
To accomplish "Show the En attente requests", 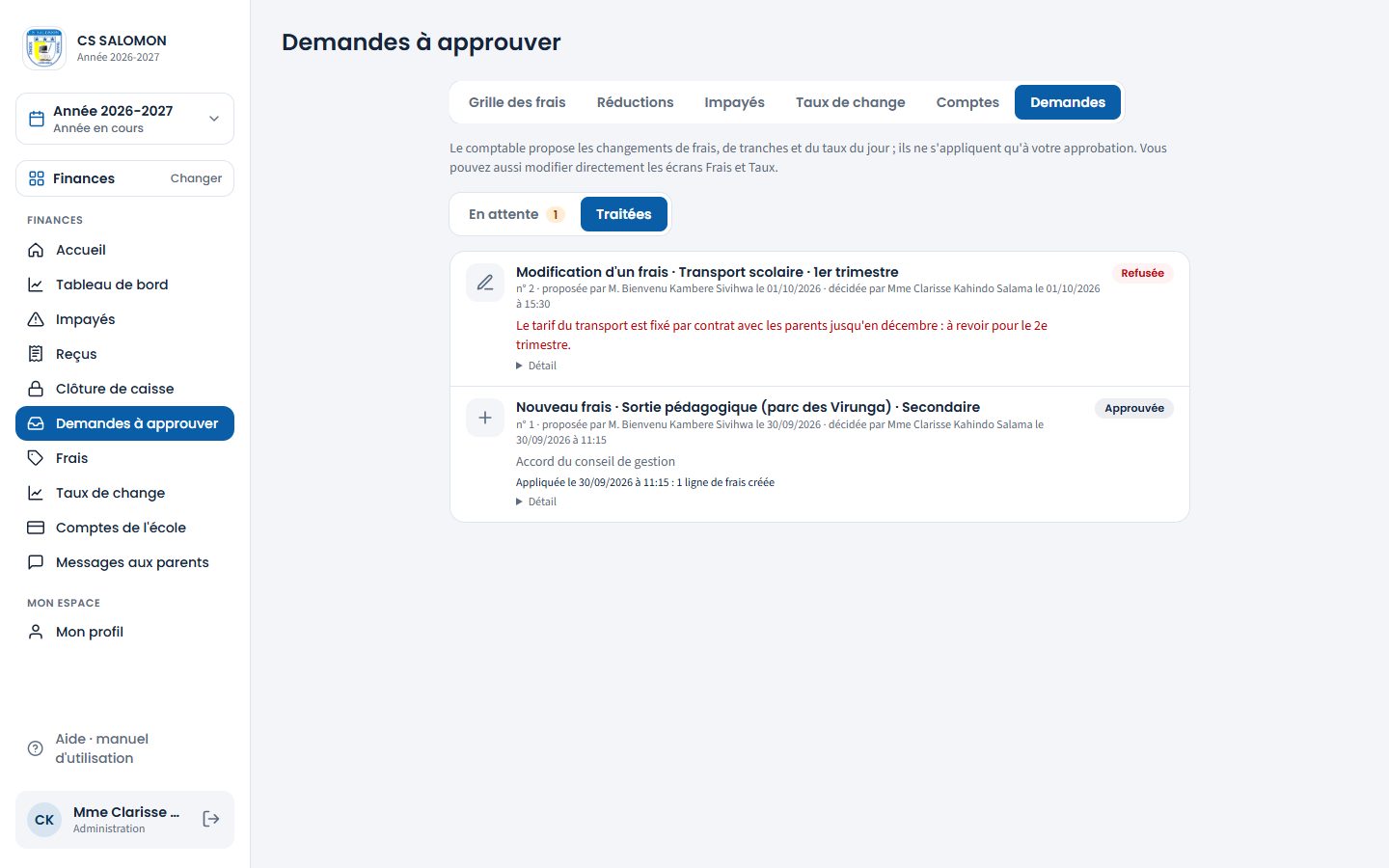I will tap(516, 214).
